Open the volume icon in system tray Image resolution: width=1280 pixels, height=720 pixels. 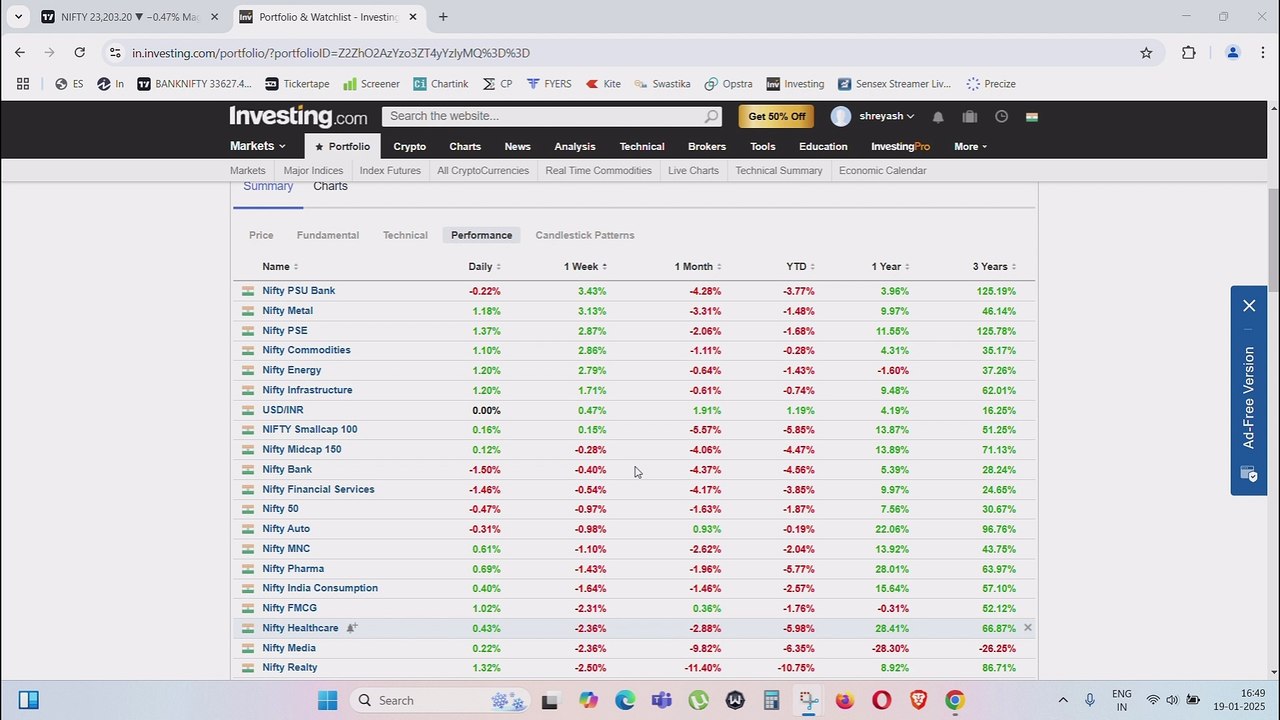point(1172,700)
